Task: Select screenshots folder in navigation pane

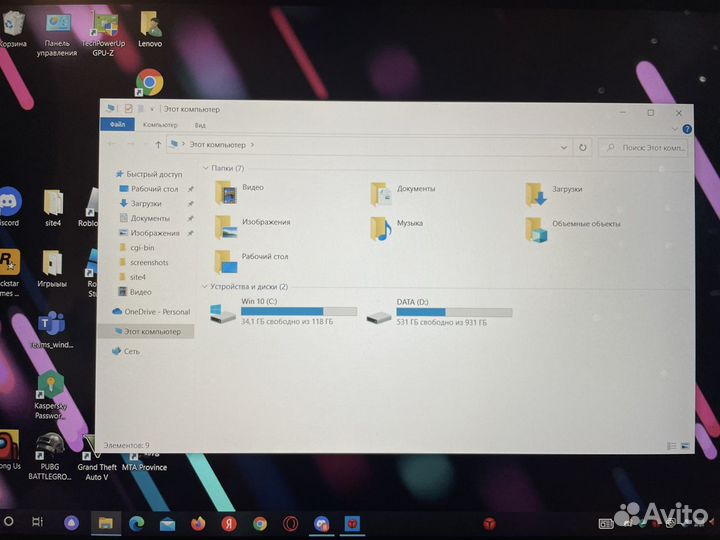Action: click(x=144, y=263)
